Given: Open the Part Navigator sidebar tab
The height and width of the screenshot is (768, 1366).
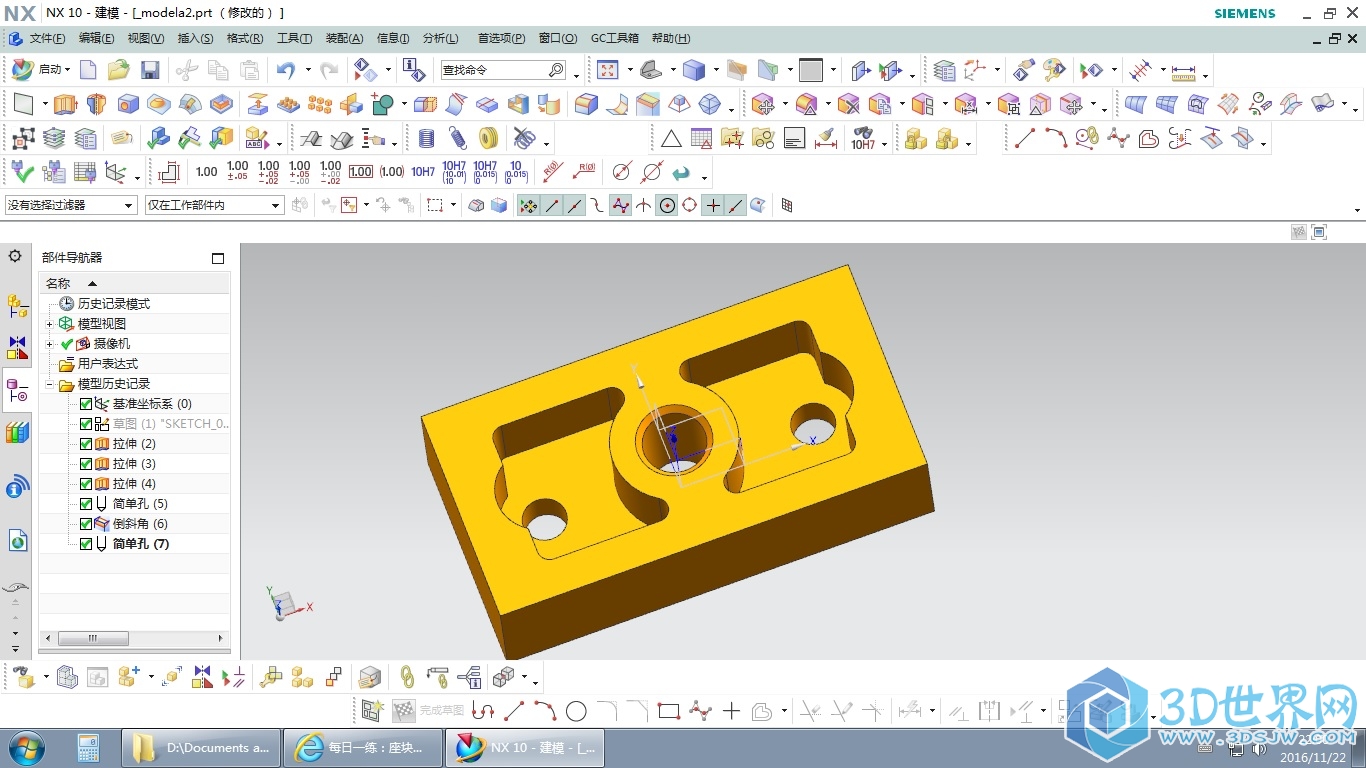Looking at the screenshot, I should pyautogui.click(x=17, y=390).
